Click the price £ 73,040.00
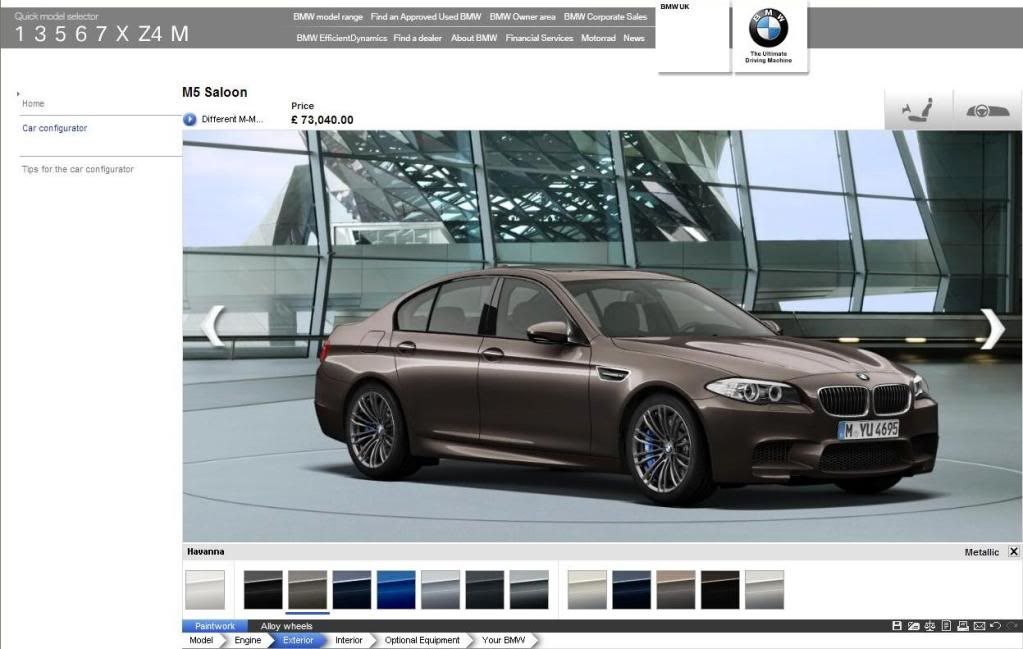 (x=322, y=120)
